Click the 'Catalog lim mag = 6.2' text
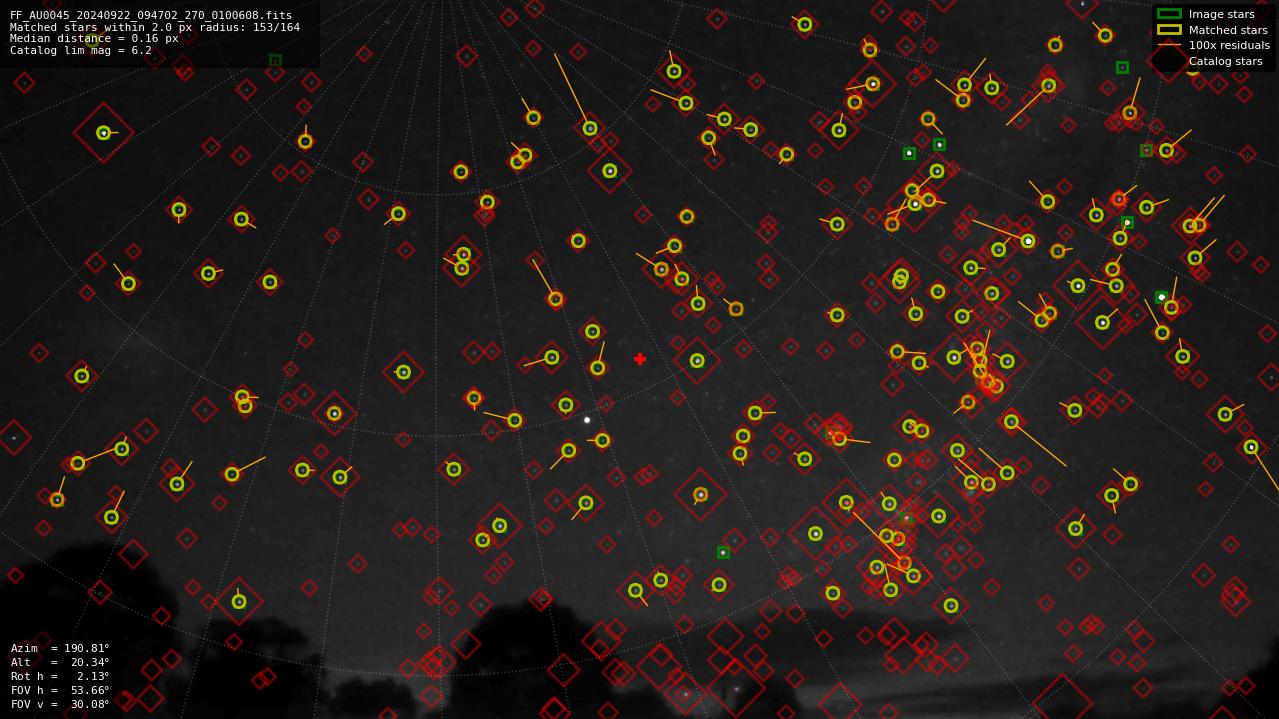 pos(81,50)
